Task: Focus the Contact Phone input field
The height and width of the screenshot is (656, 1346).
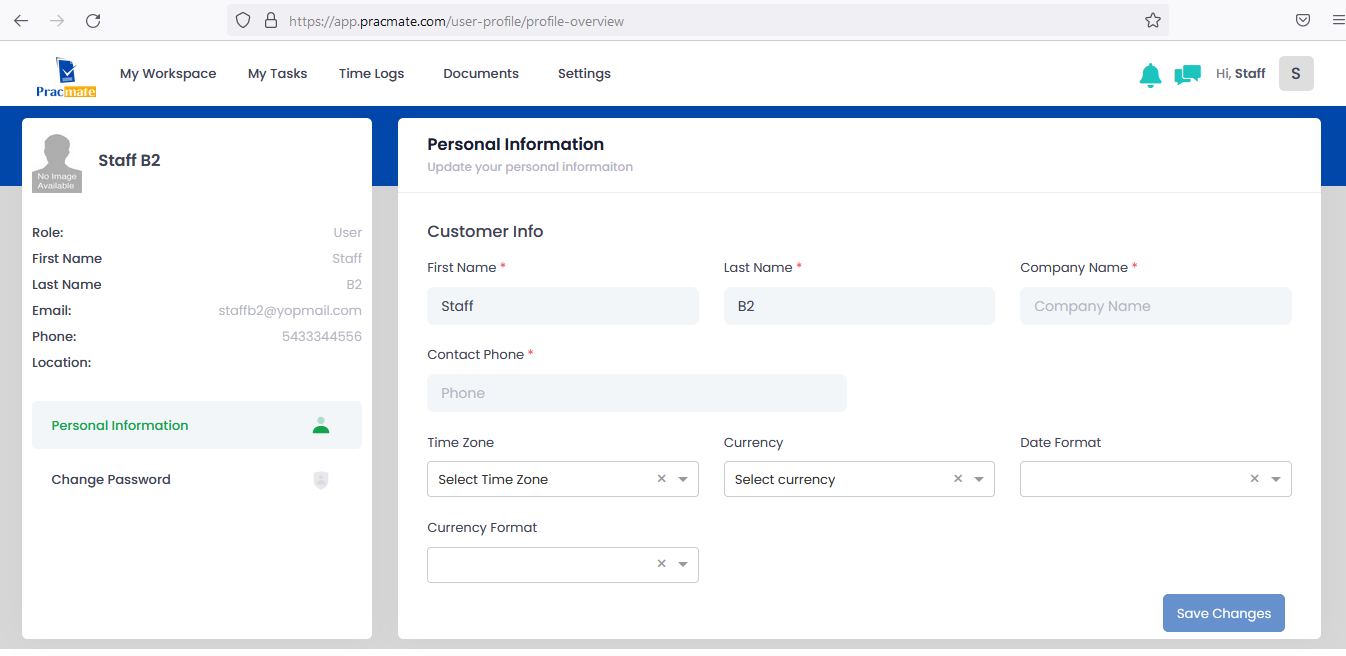Action: tap(636, 393)
